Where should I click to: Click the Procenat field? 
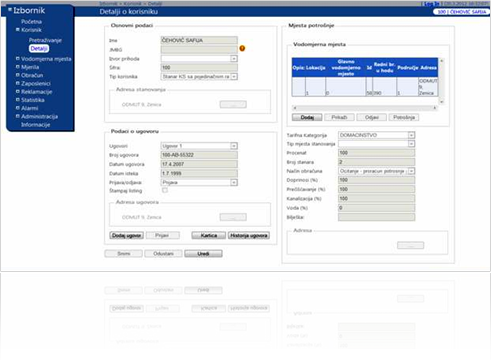tap(376, 153)
